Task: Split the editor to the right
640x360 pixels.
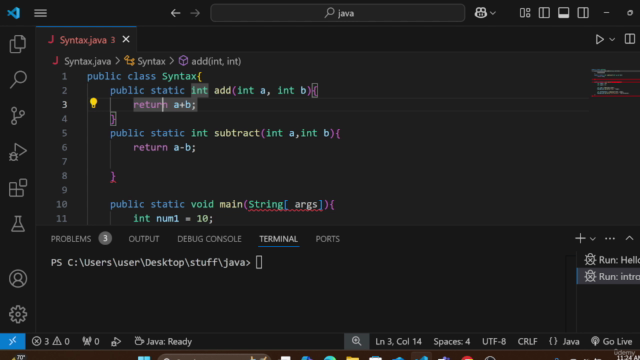Action: [630, 39]
